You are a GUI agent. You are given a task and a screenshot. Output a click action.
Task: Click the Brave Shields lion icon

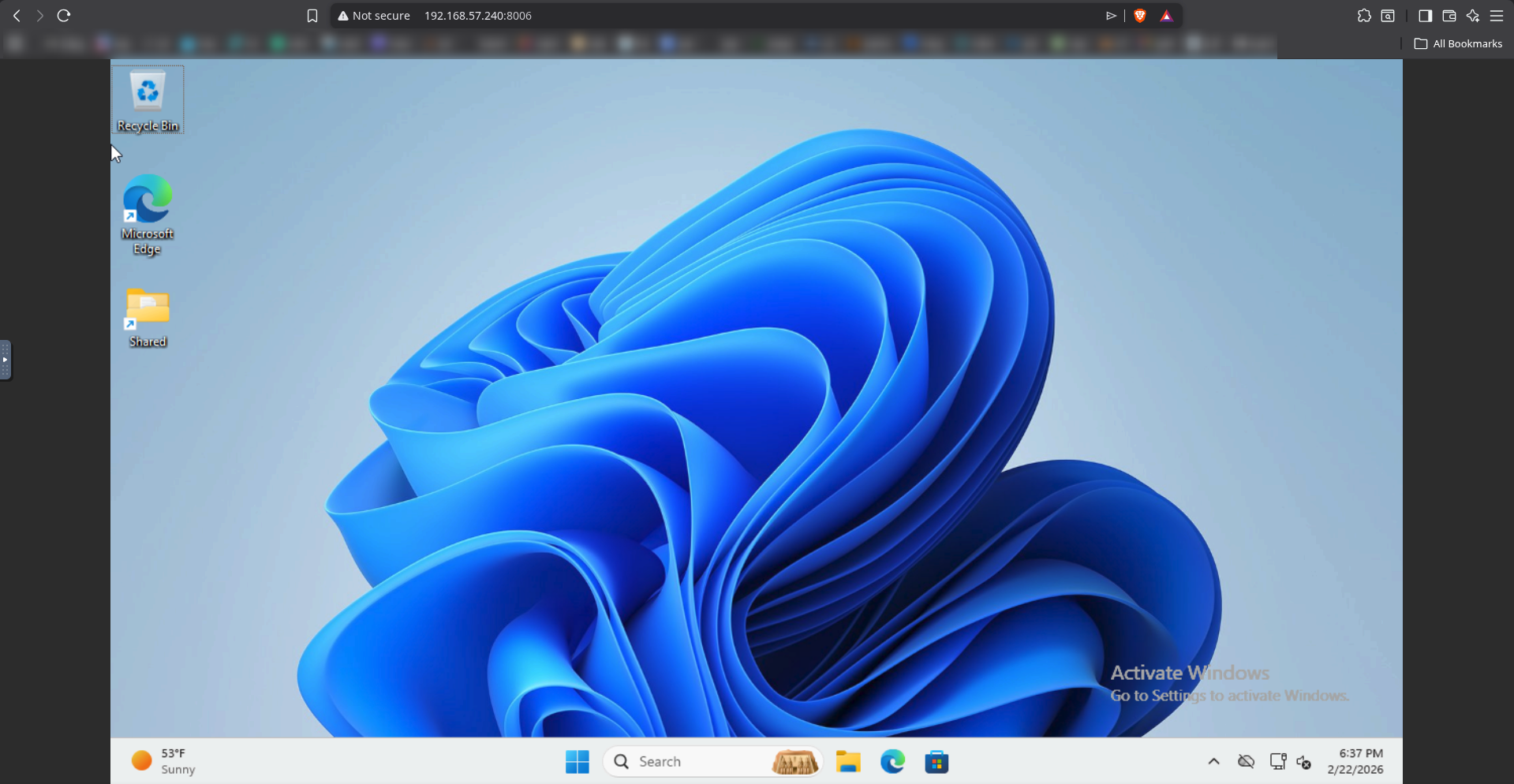1139,16
